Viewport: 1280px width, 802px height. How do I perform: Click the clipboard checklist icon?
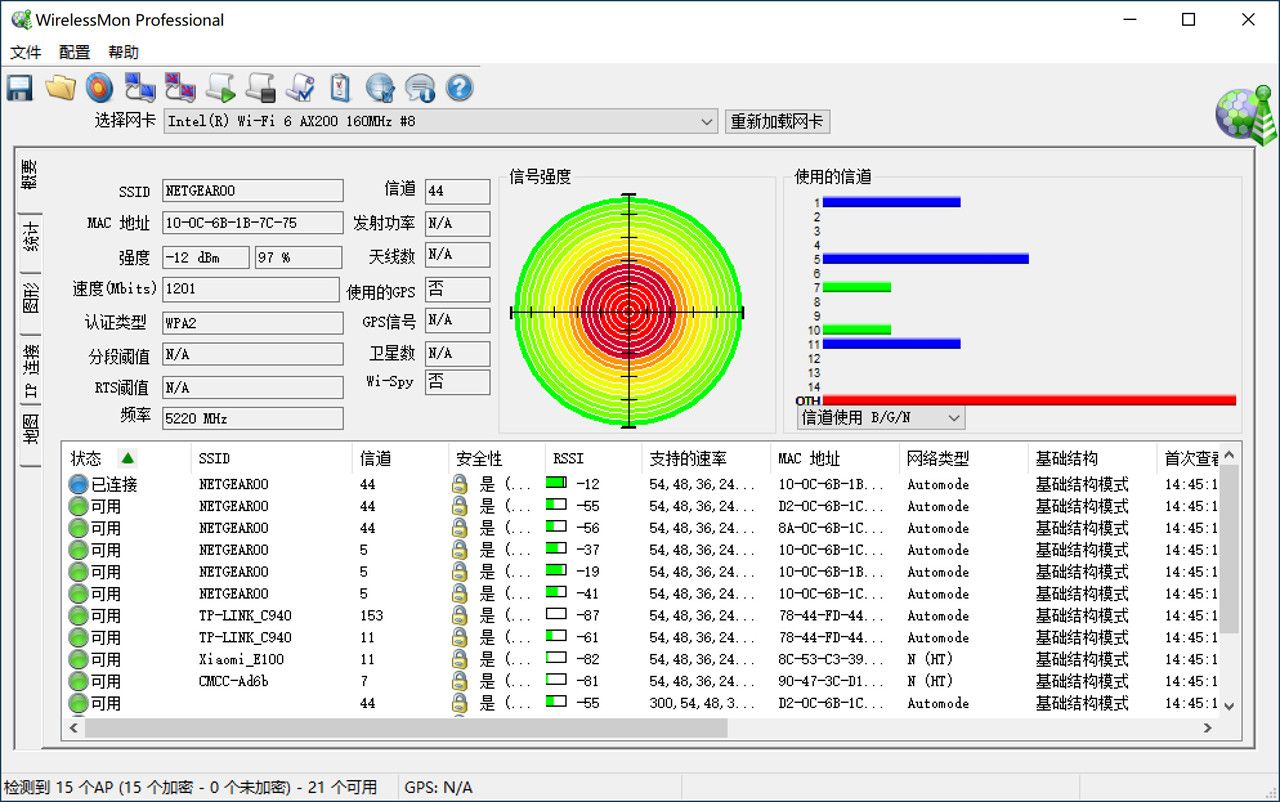click(340, 88)
